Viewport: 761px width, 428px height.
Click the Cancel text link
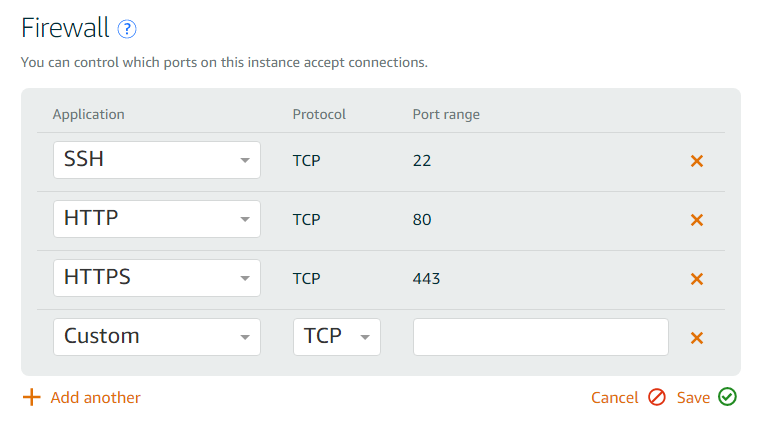tap(614, 397)
